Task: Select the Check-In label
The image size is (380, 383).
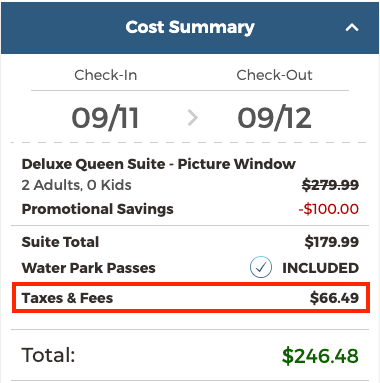Action: [106, 75]
